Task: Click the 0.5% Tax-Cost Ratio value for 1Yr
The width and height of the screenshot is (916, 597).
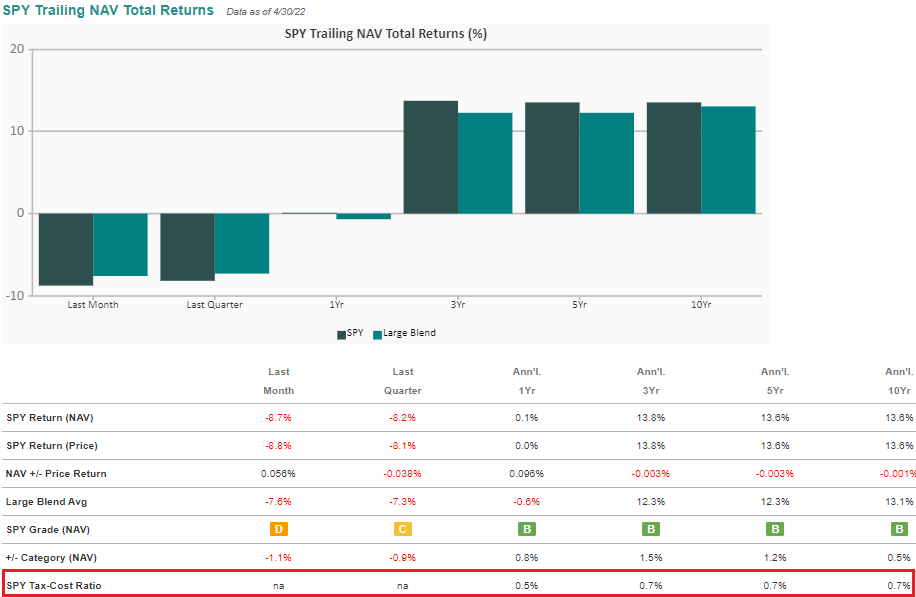Action: (527, 585)
